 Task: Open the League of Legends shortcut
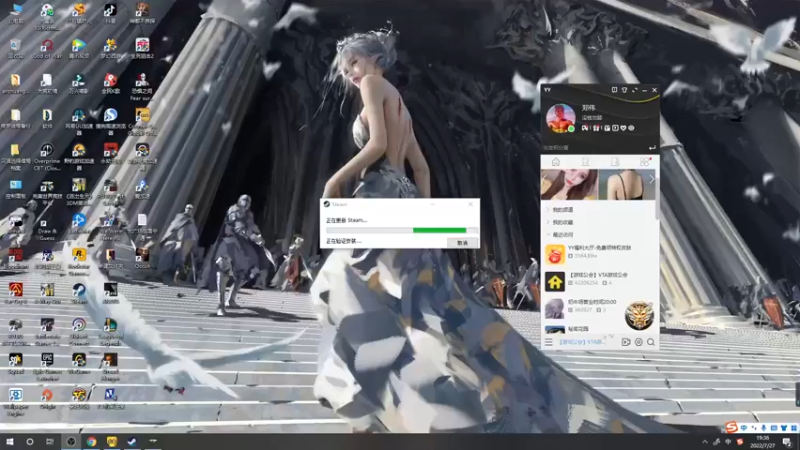(x=110, y=331)
